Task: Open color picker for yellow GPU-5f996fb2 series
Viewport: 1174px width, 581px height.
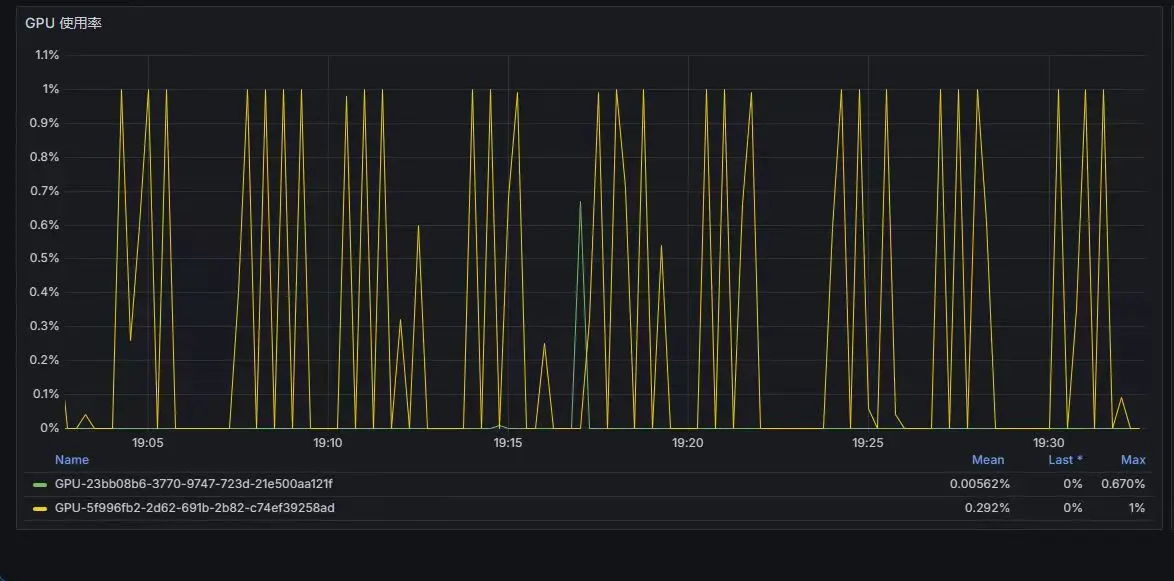Action: point(40,508)
